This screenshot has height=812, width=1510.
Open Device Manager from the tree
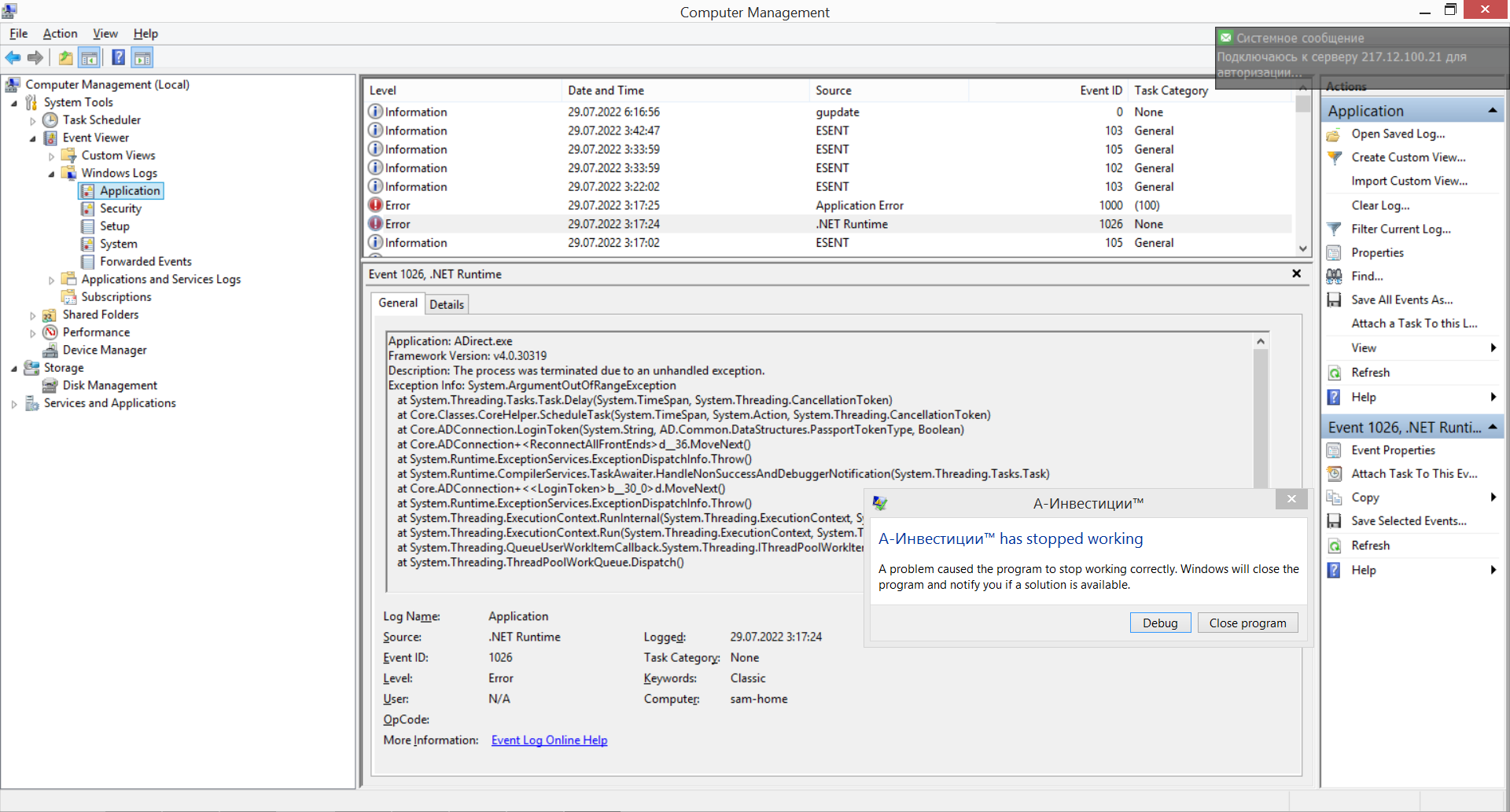coord(104,350)
